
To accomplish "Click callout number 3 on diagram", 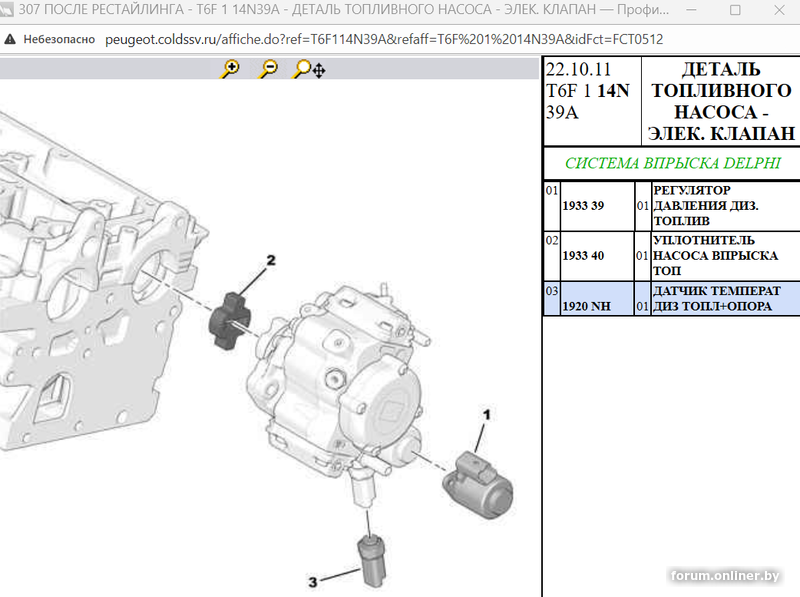I will (313, 582).
